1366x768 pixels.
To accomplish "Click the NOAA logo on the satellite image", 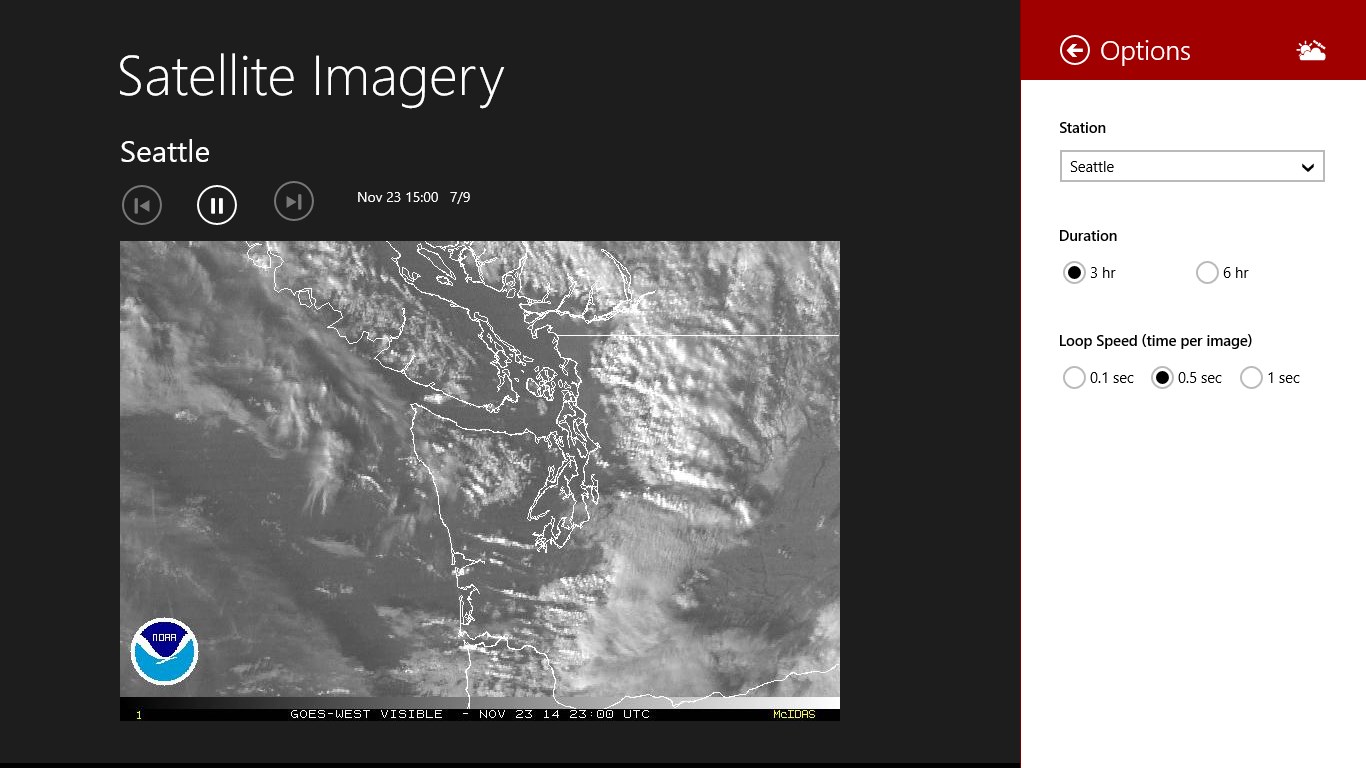I will [x=163, y=651].
